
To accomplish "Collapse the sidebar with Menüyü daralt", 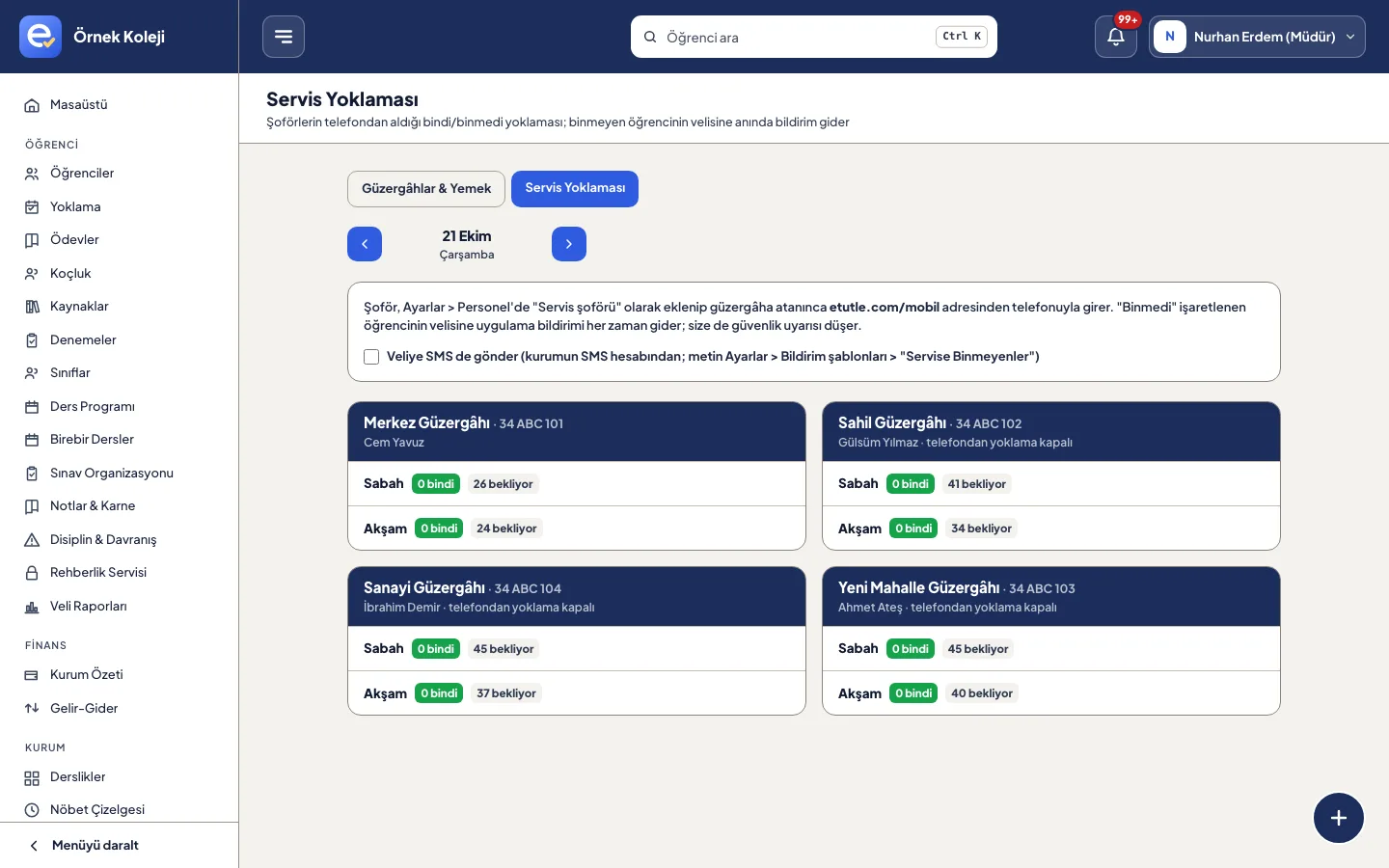I will pyautogui.click(x=120, y=846).
